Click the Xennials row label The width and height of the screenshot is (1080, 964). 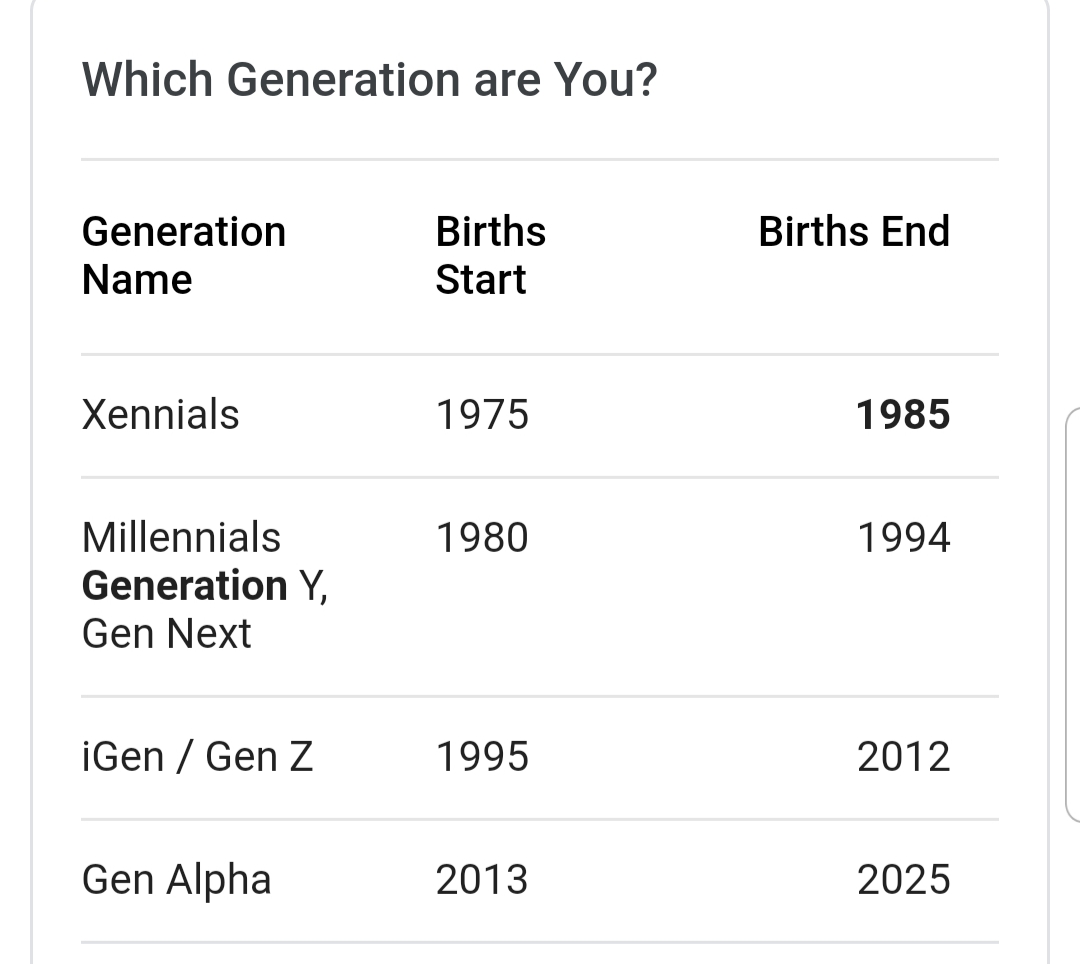tap(160, 415)
